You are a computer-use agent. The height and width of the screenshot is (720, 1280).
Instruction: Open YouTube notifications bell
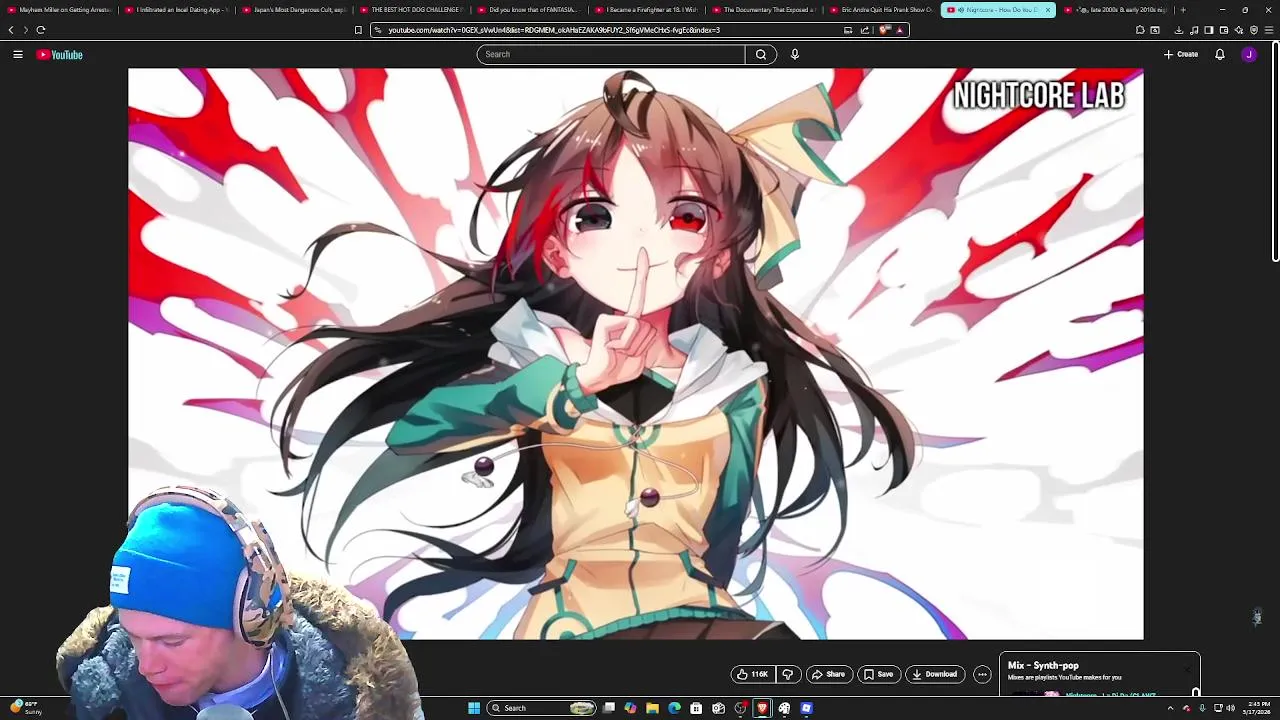tap(1220, 54)
